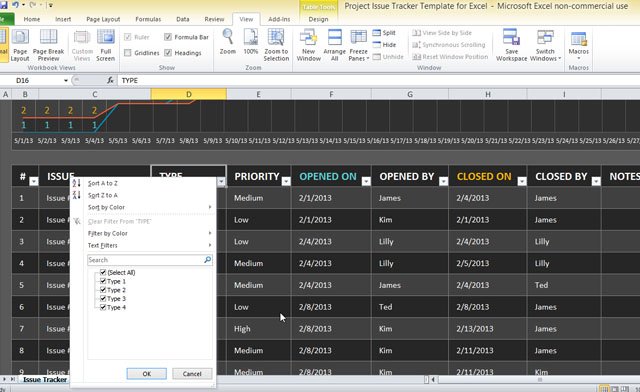This screenshot has height=392, width=640.
Task: Click the Insert Function fx icon
Action: (x=110, y=80)
